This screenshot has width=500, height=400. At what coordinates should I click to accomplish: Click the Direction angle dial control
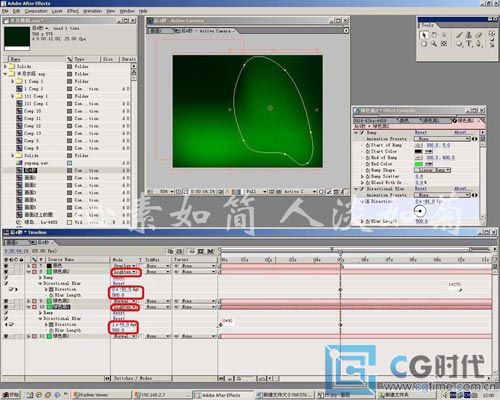pyautogui.click(x=420, y=211)
